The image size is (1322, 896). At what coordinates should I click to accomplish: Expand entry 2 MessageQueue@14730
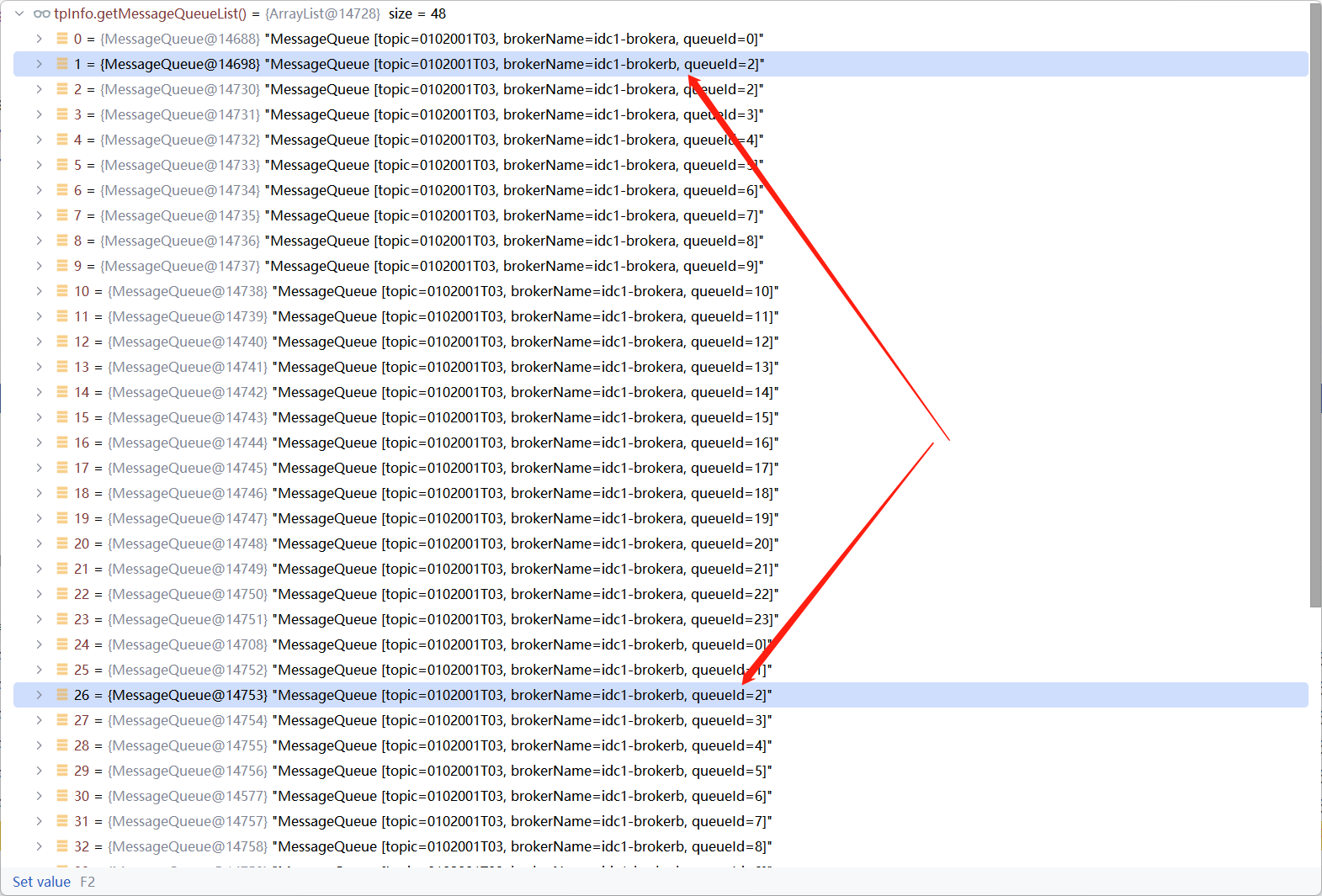39,89
